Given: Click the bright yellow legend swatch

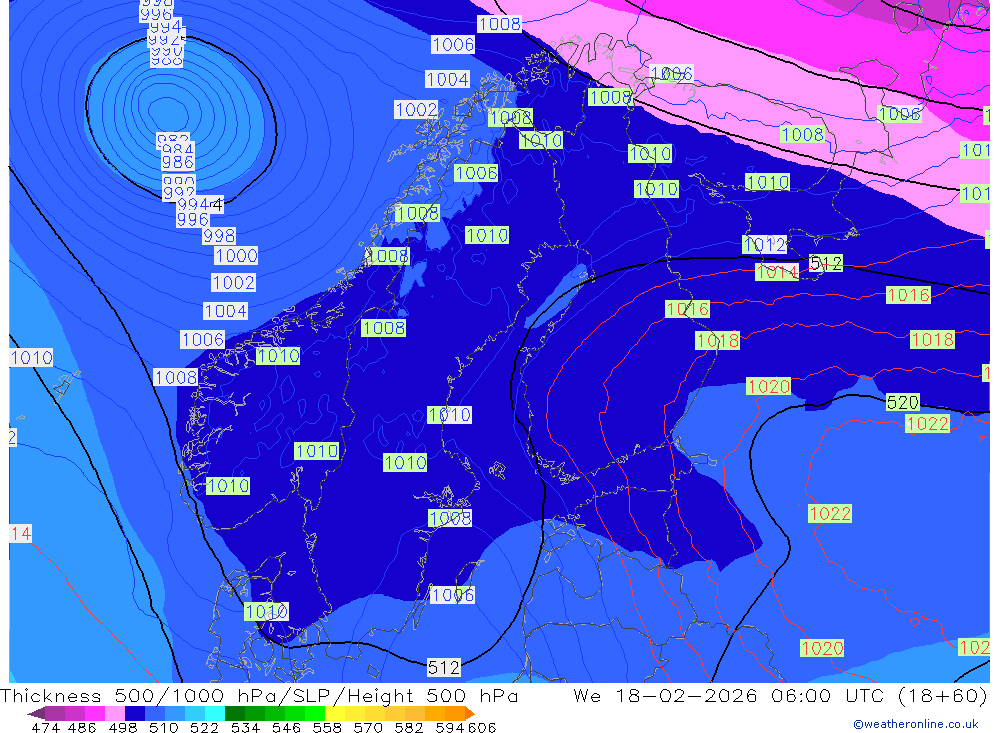Looking at the screenshot, I should (x=335, y=713).
